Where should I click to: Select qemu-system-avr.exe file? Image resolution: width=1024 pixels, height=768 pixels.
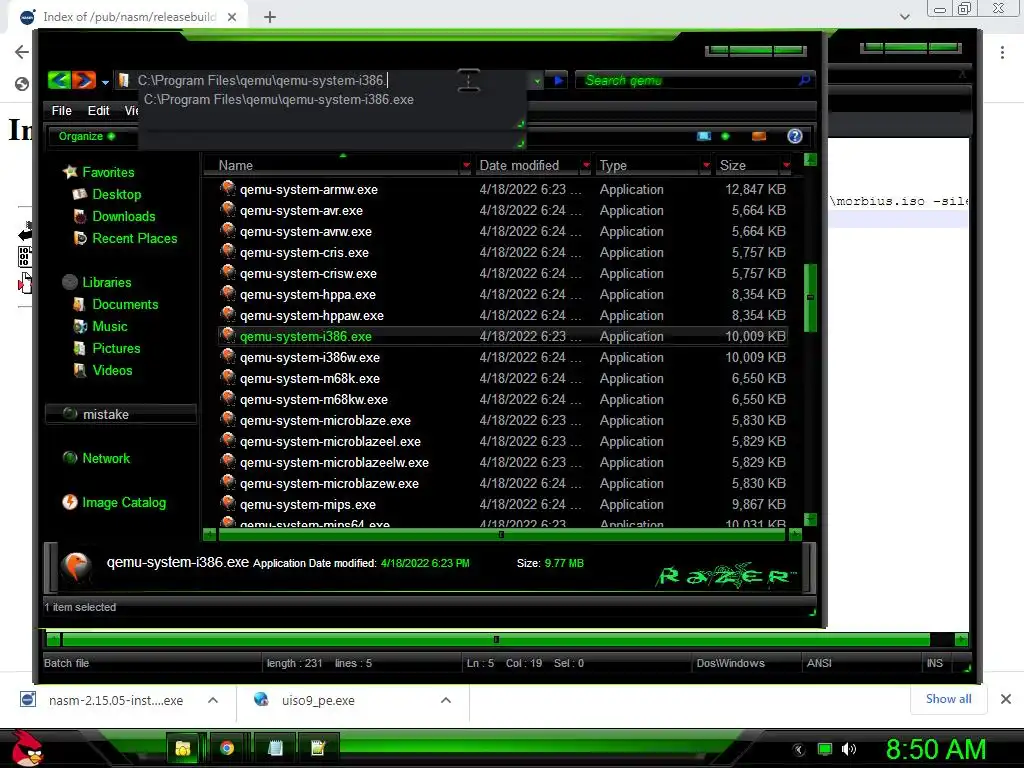pyautogui.click(x=301, y=210)
